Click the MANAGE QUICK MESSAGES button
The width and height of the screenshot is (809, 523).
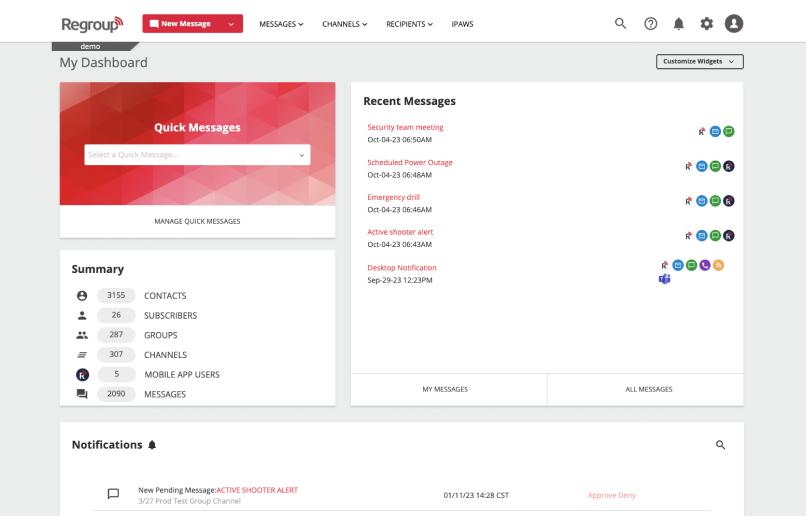tap(197, 221)
